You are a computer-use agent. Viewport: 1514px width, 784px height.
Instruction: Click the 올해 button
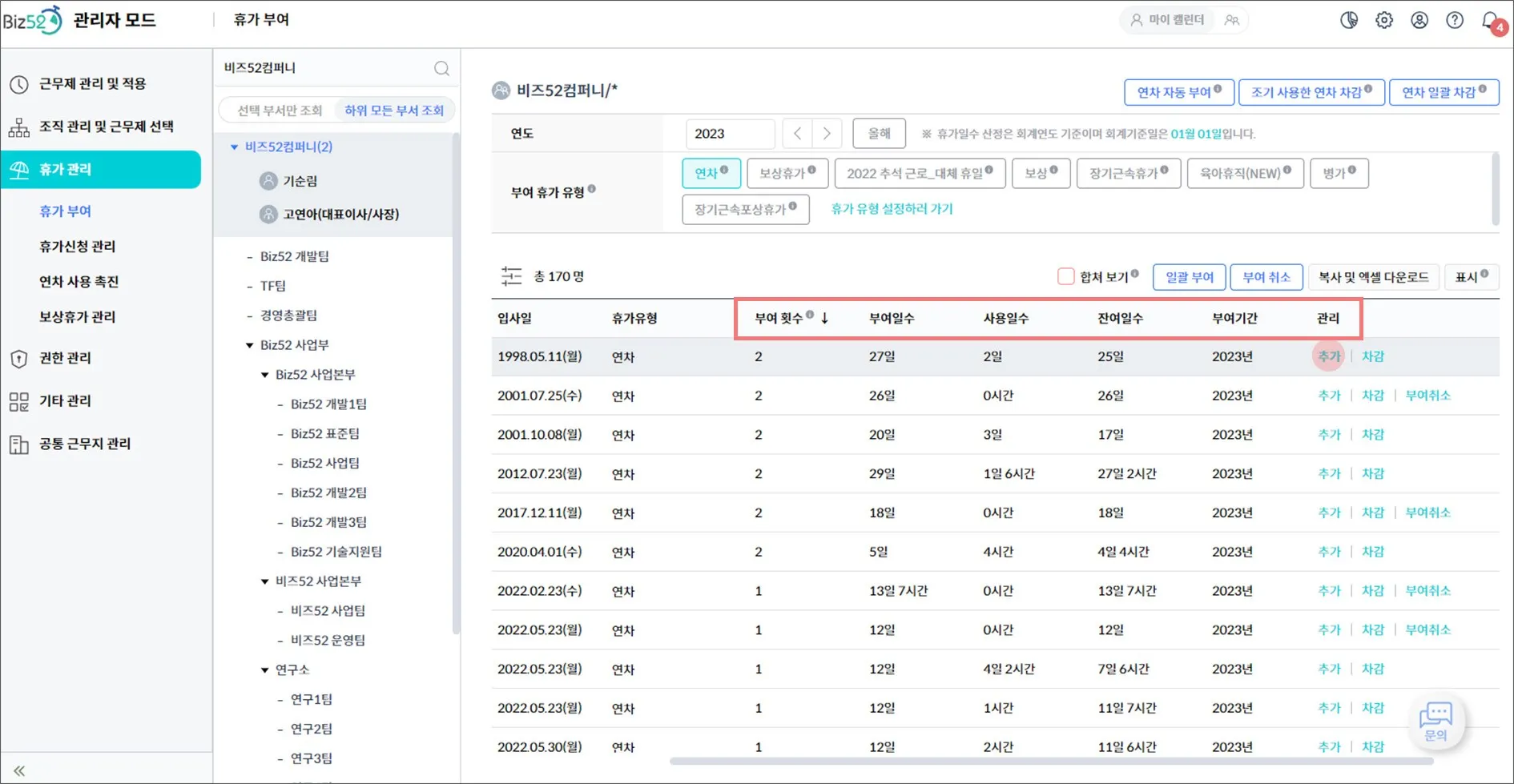click(879, 134)
